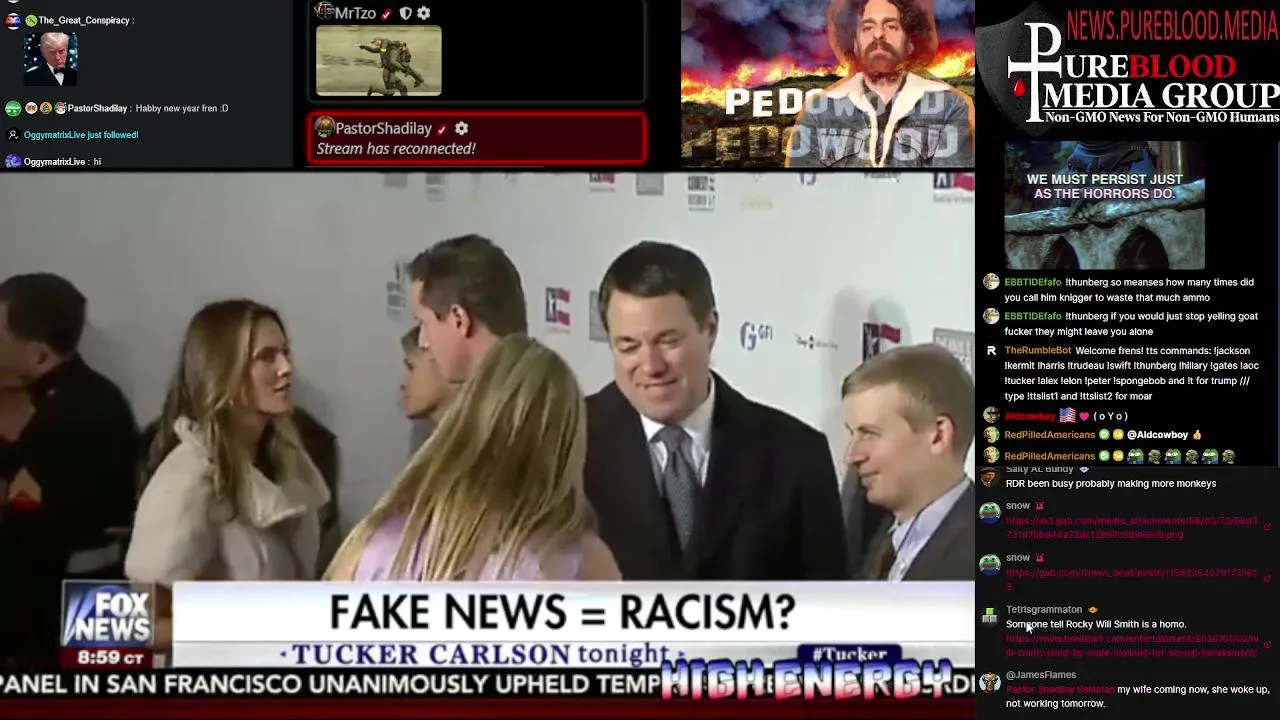Open the snow gab.com media attachment link
The width and height of the screenshot is (1280, 720).
click(1131, 528)
